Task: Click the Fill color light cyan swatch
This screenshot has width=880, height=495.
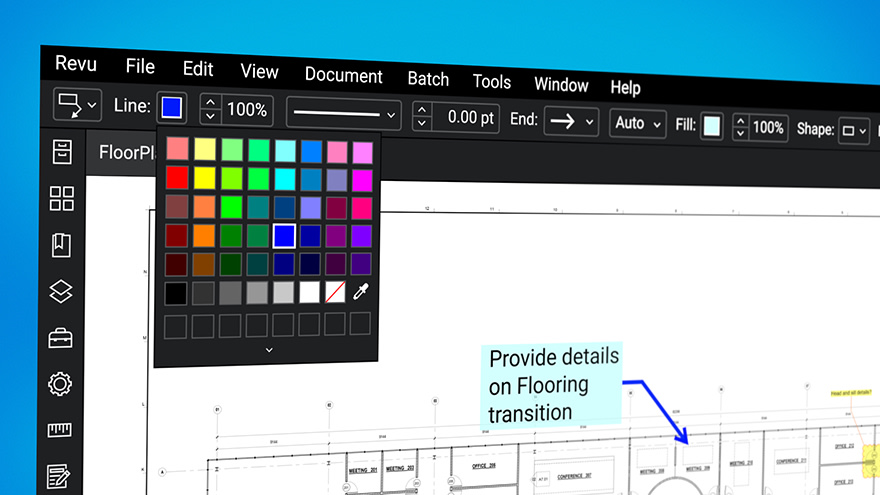Action: tap(712, 126)
